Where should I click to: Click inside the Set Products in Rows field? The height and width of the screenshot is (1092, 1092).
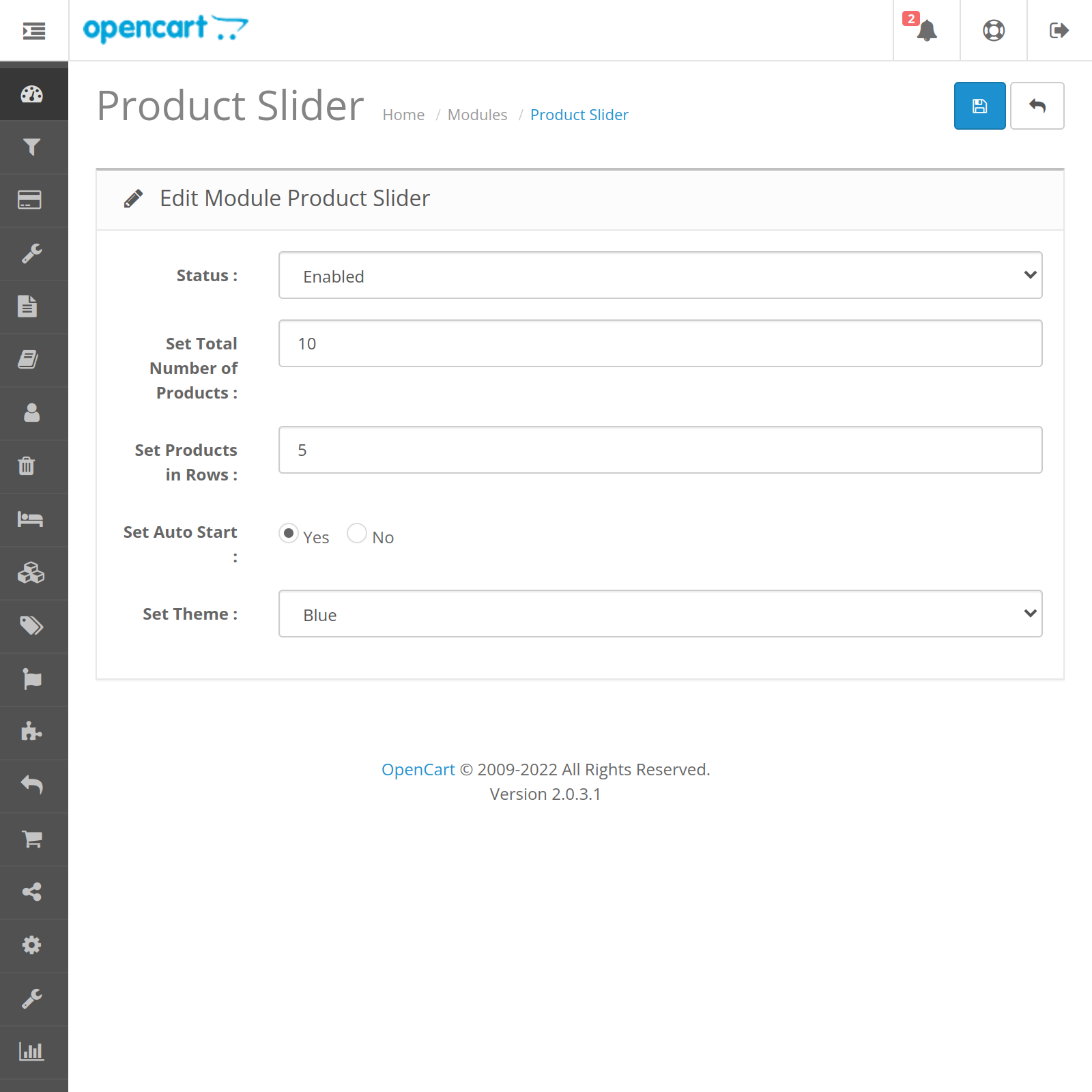pyautogui.click(x=659, y=450)
